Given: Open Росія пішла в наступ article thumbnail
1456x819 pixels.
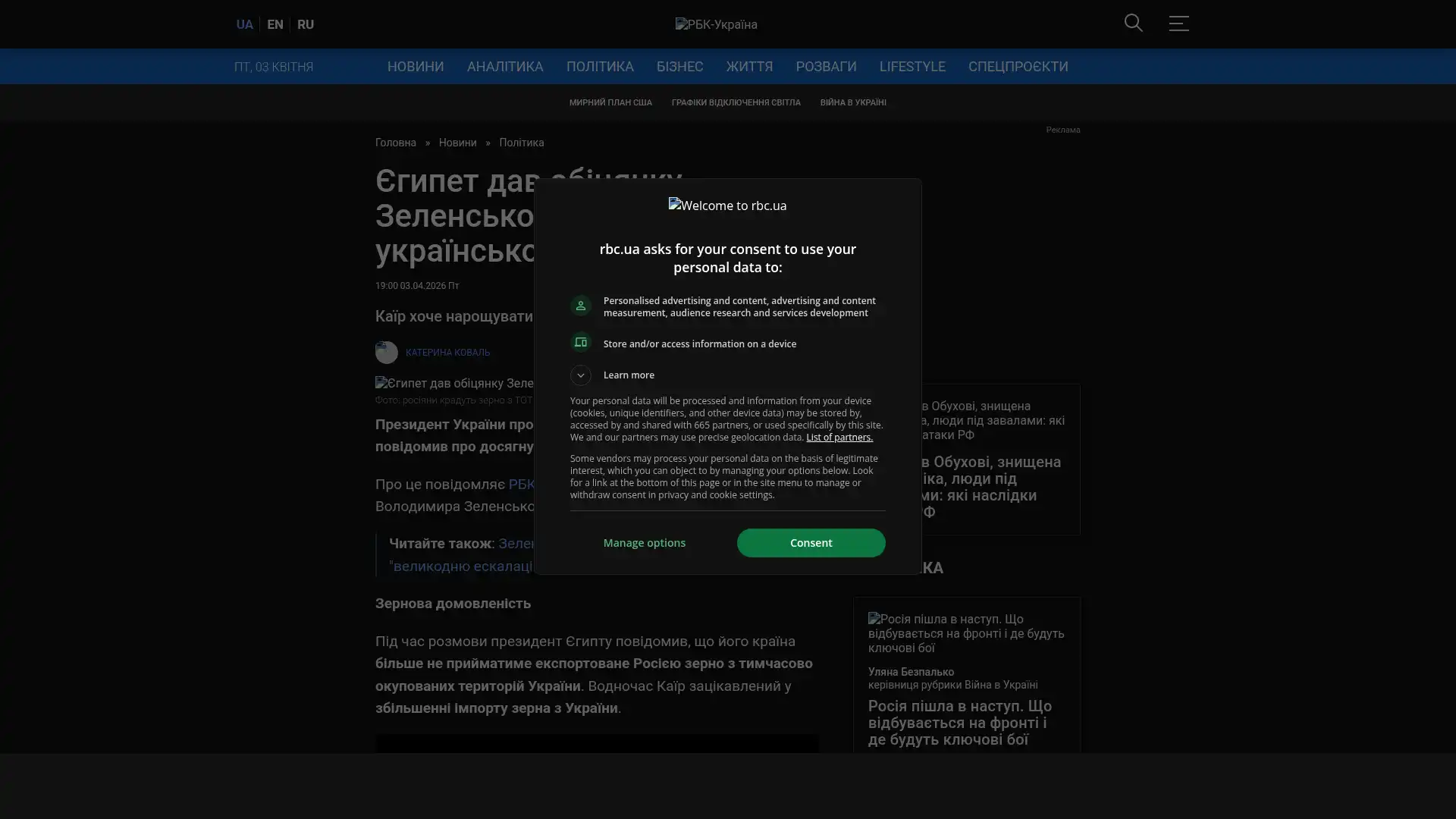Looking at the screenshot, I should tap(966, 633).
